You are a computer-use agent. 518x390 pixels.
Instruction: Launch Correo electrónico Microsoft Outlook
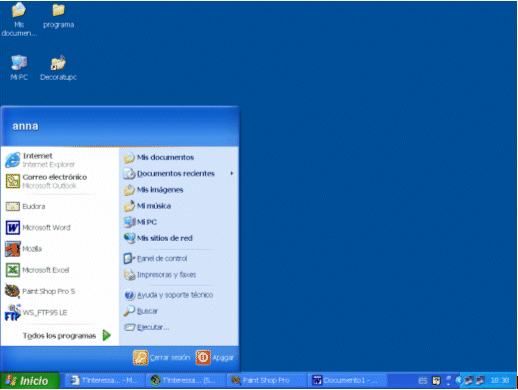click(x=47, y=181)
